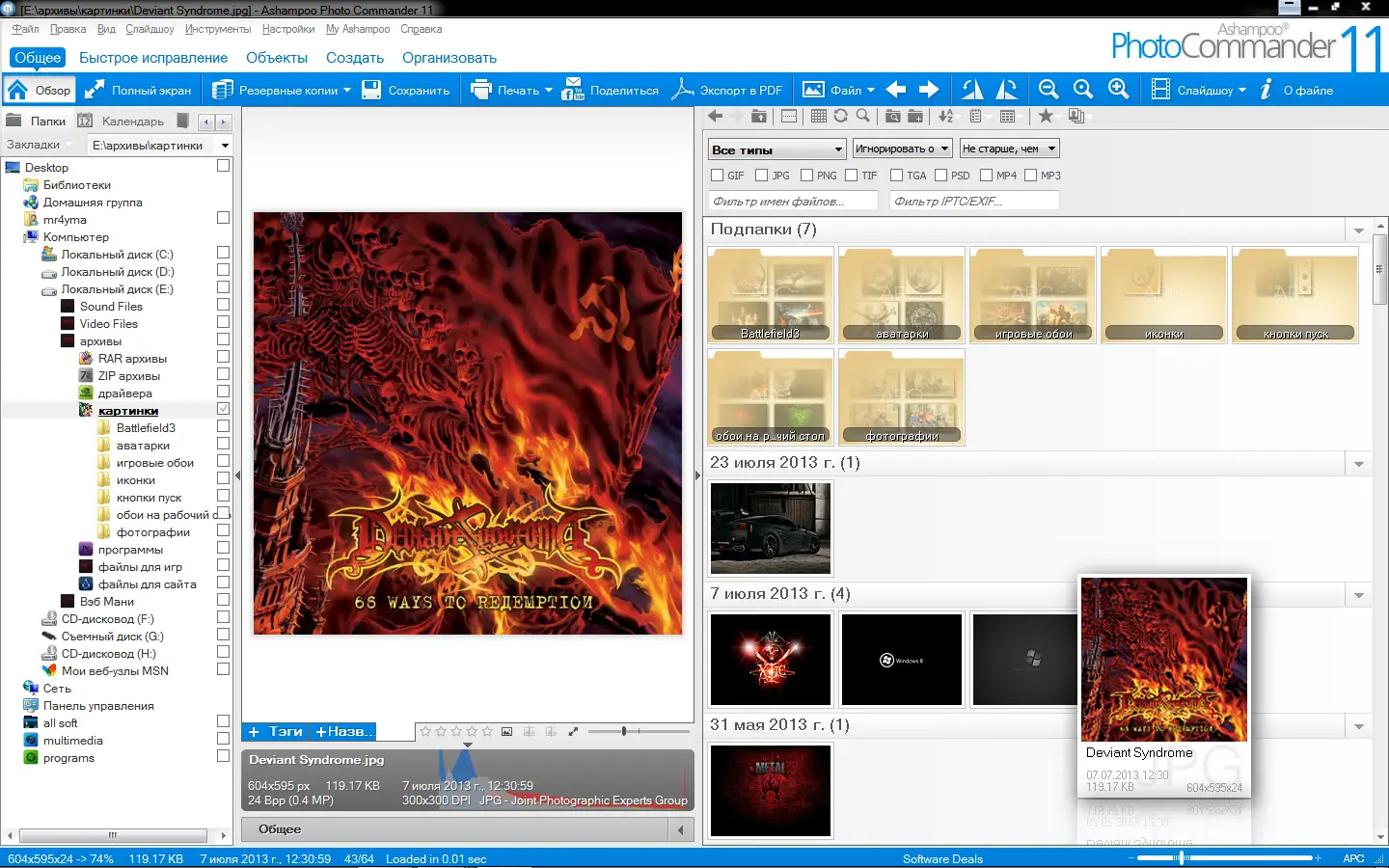Open Export to PDF
The image size is (1389, 868).
tap(728, 89)
